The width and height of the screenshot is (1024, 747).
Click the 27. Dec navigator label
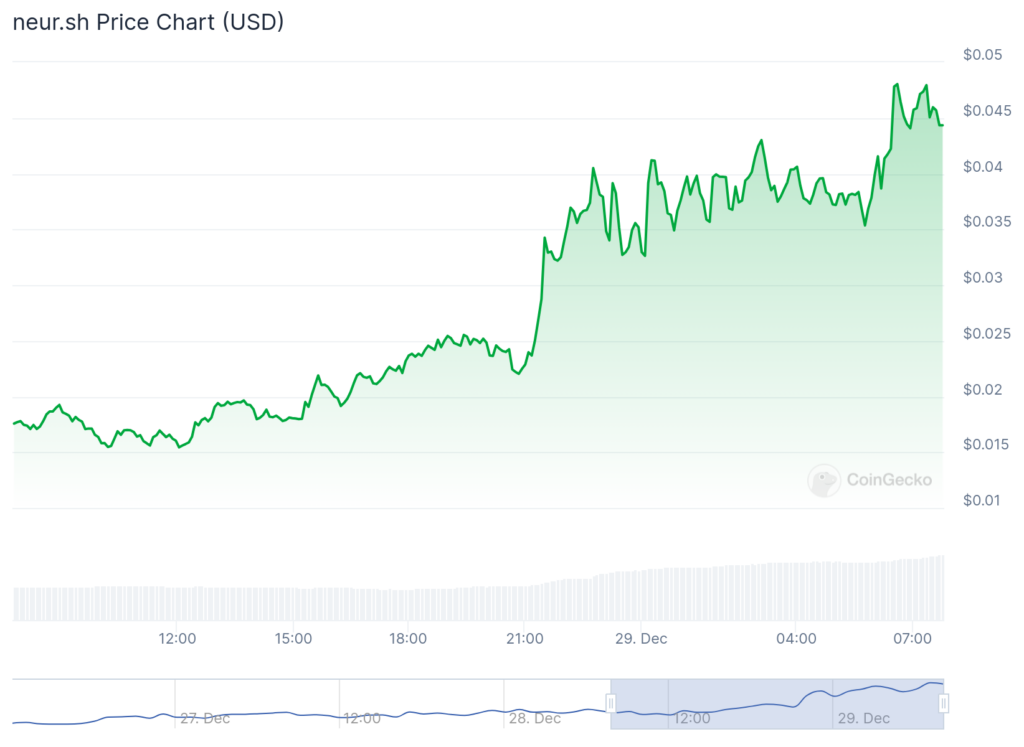pyautogui.click(x=205, y=718)
